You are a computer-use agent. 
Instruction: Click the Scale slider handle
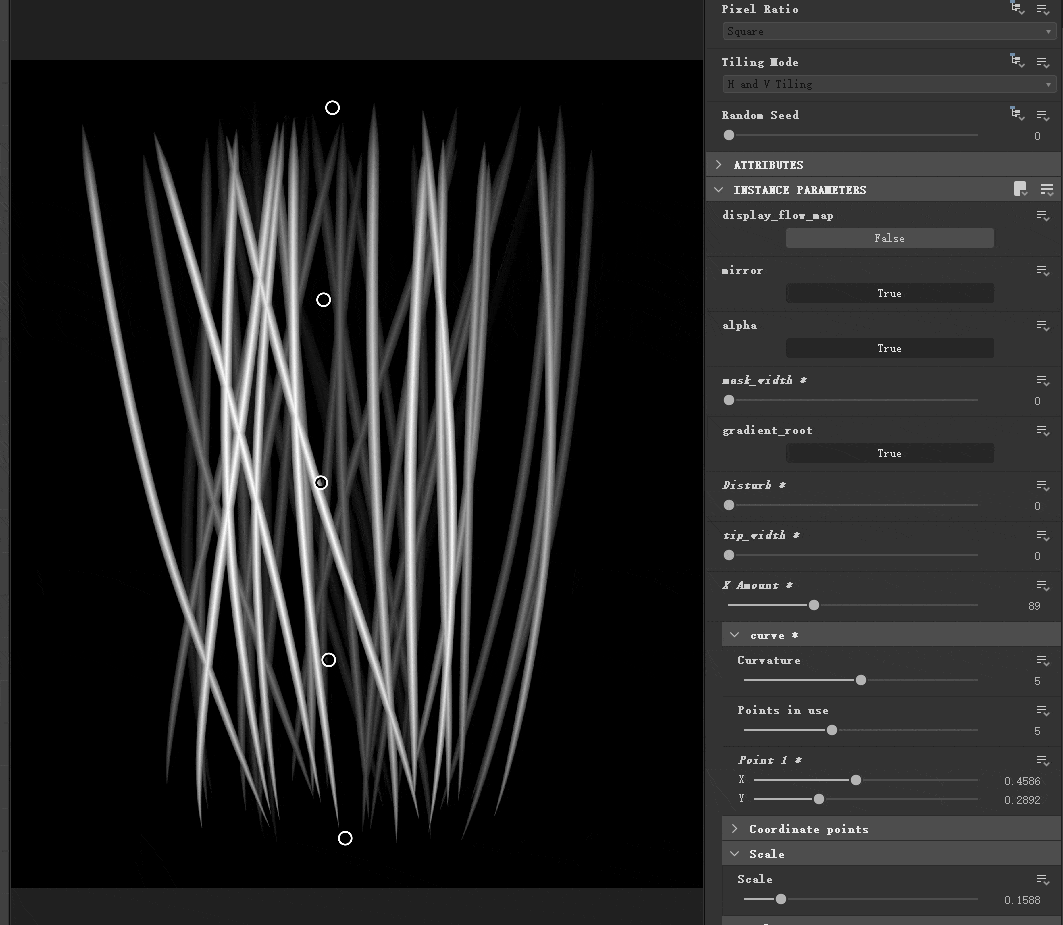[781, 899]
